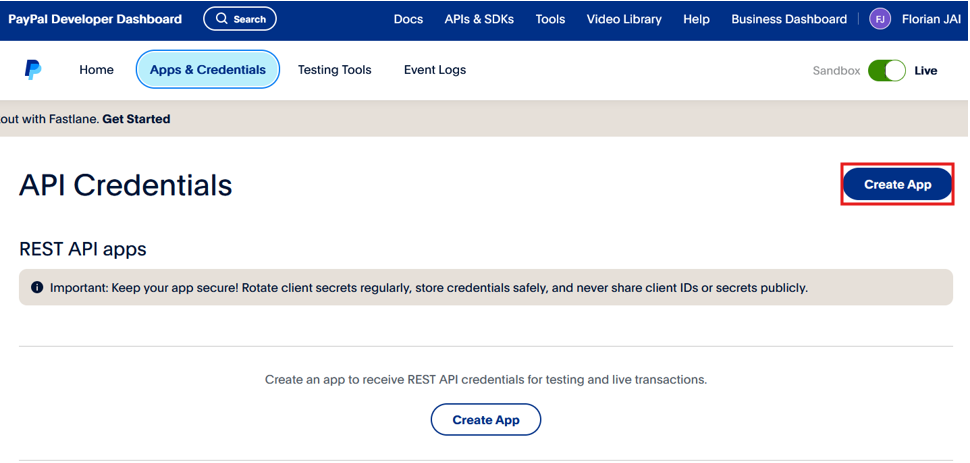Toggle the Sandbox/Live switch
This screenshot has height=463, width=970.
click(x=886, y=71)
